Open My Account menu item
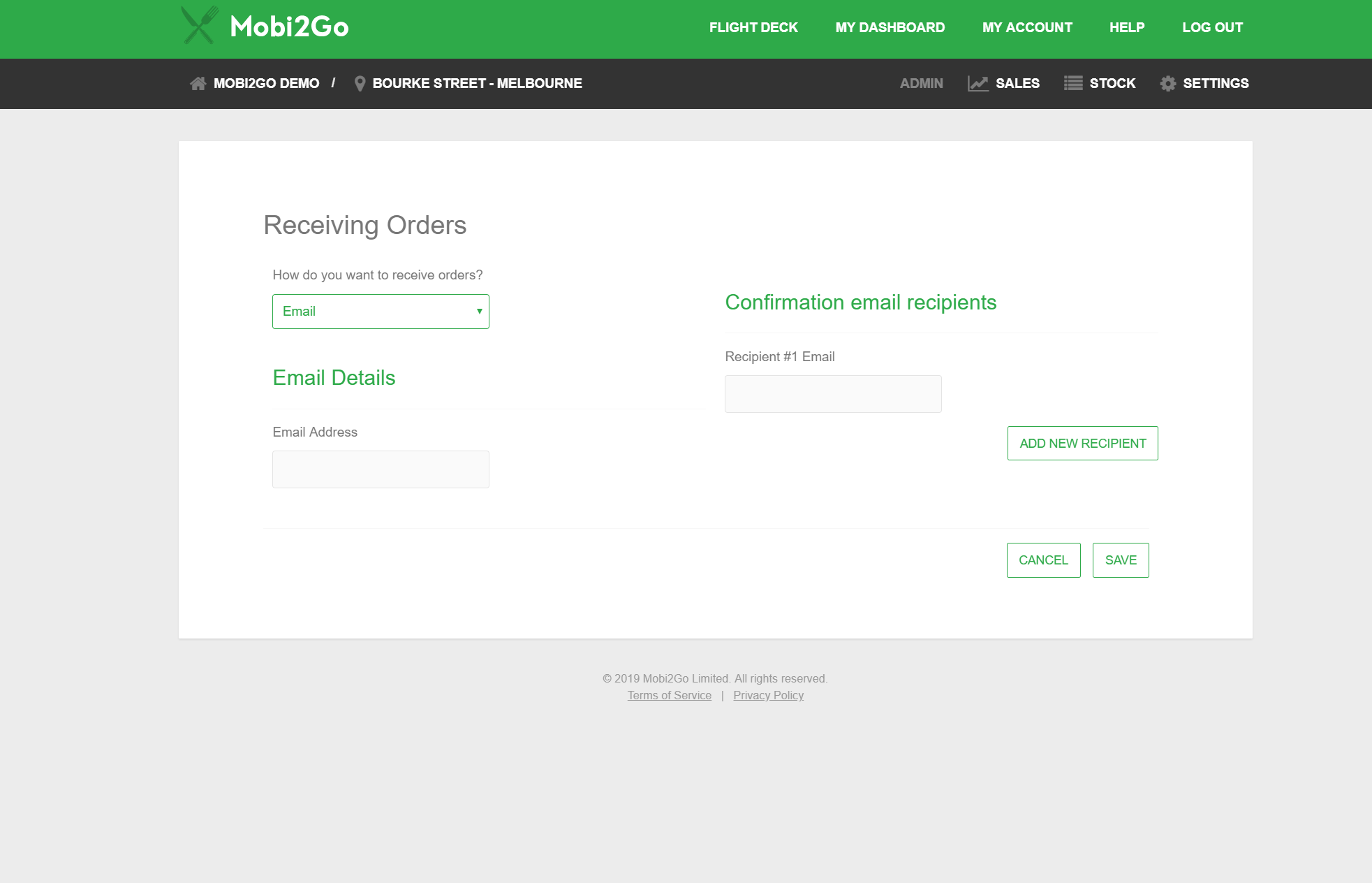Screen dimensions: 1372x883 tap(1026, 28)
